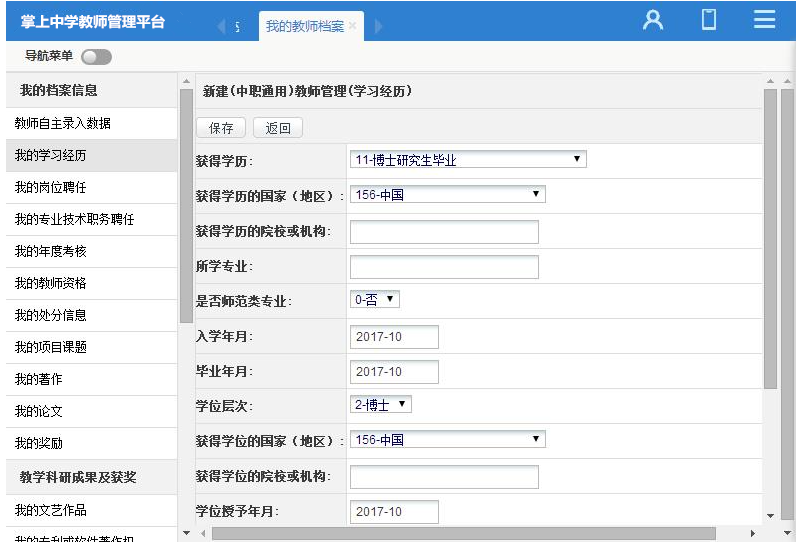Click the sidebar scroll-down arrow
Image resolution: width=801 pixels, height=545 pixels.
(x=186, y=533)
